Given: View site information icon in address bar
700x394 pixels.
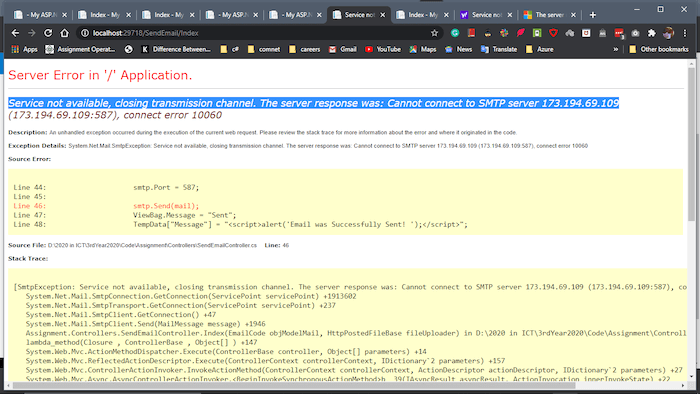Looking at the screenshot, I should (x=85, y=33).
